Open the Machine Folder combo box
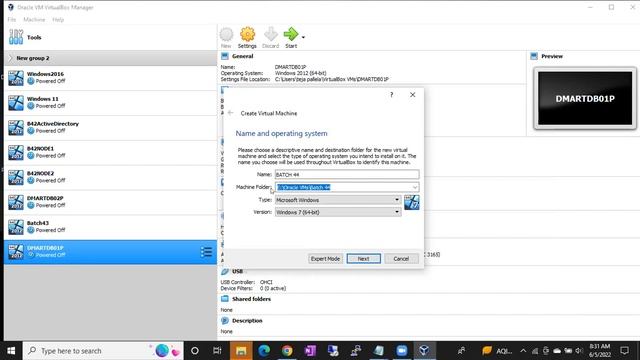 point(347,187)
